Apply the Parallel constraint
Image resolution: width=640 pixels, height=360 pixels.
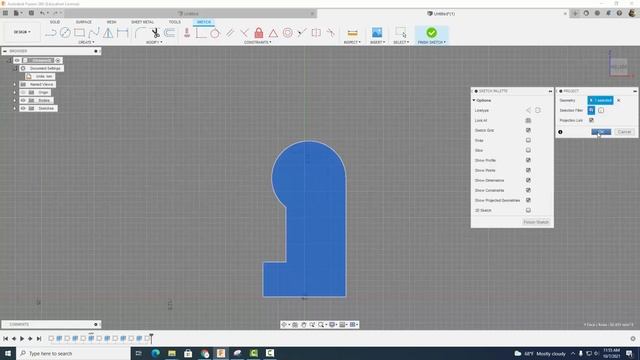(230, 33)
